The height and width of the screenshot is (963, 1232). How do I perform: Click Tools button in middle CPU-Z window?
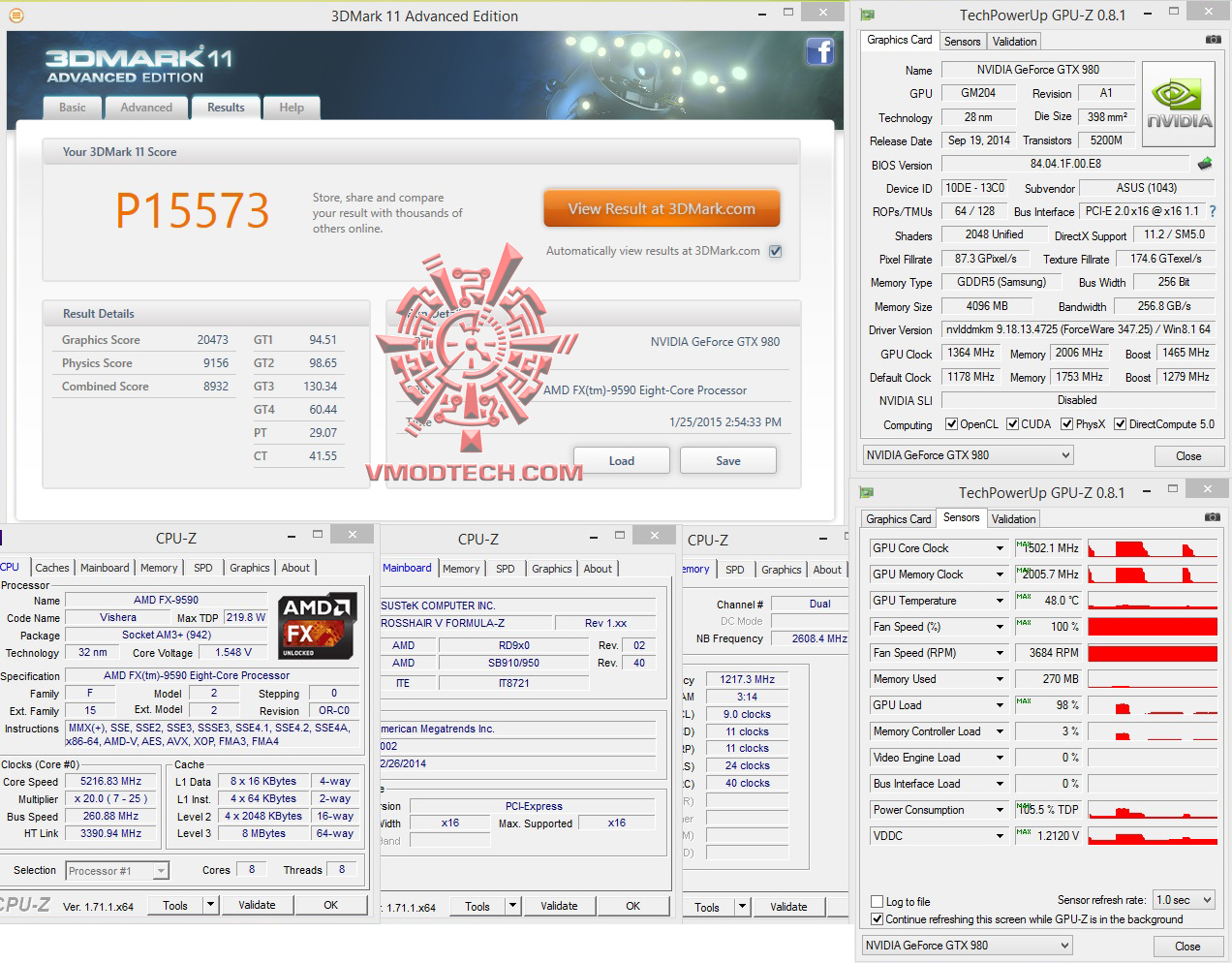477,907
